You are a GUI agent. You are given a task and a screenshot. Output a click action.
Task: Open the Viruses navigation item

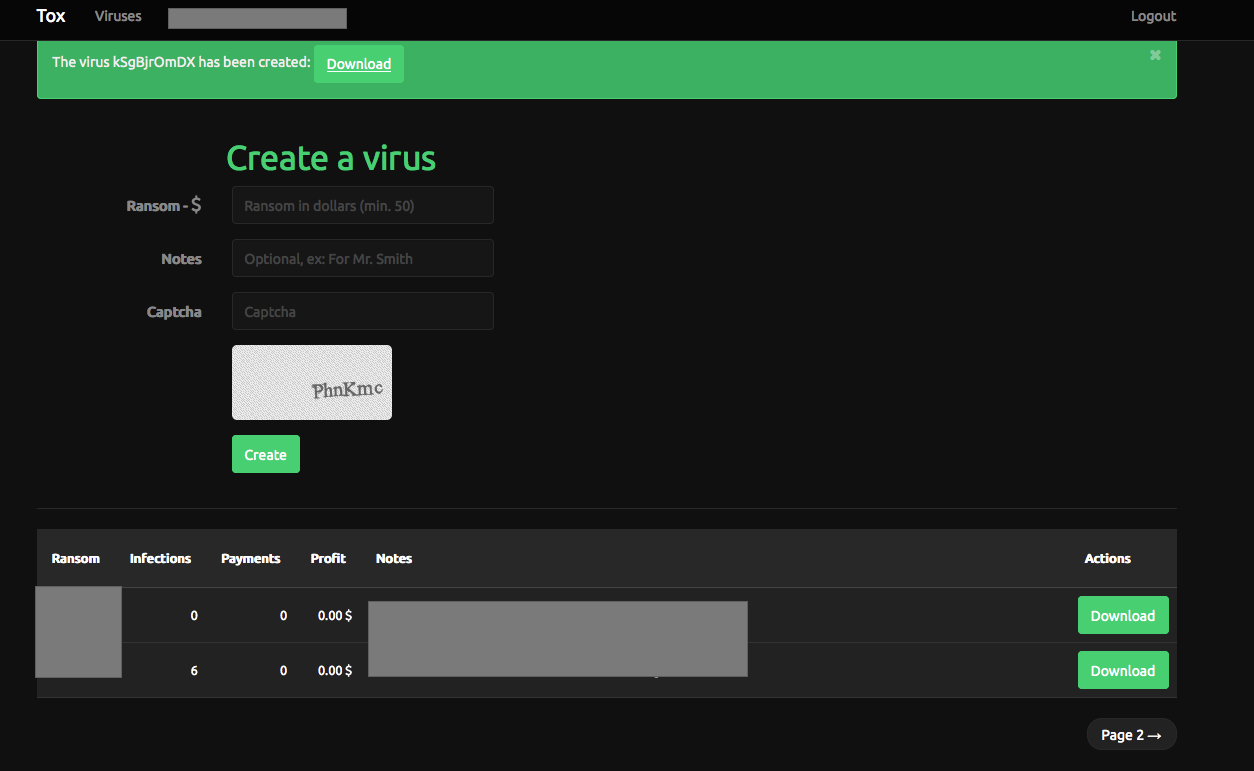118,16
